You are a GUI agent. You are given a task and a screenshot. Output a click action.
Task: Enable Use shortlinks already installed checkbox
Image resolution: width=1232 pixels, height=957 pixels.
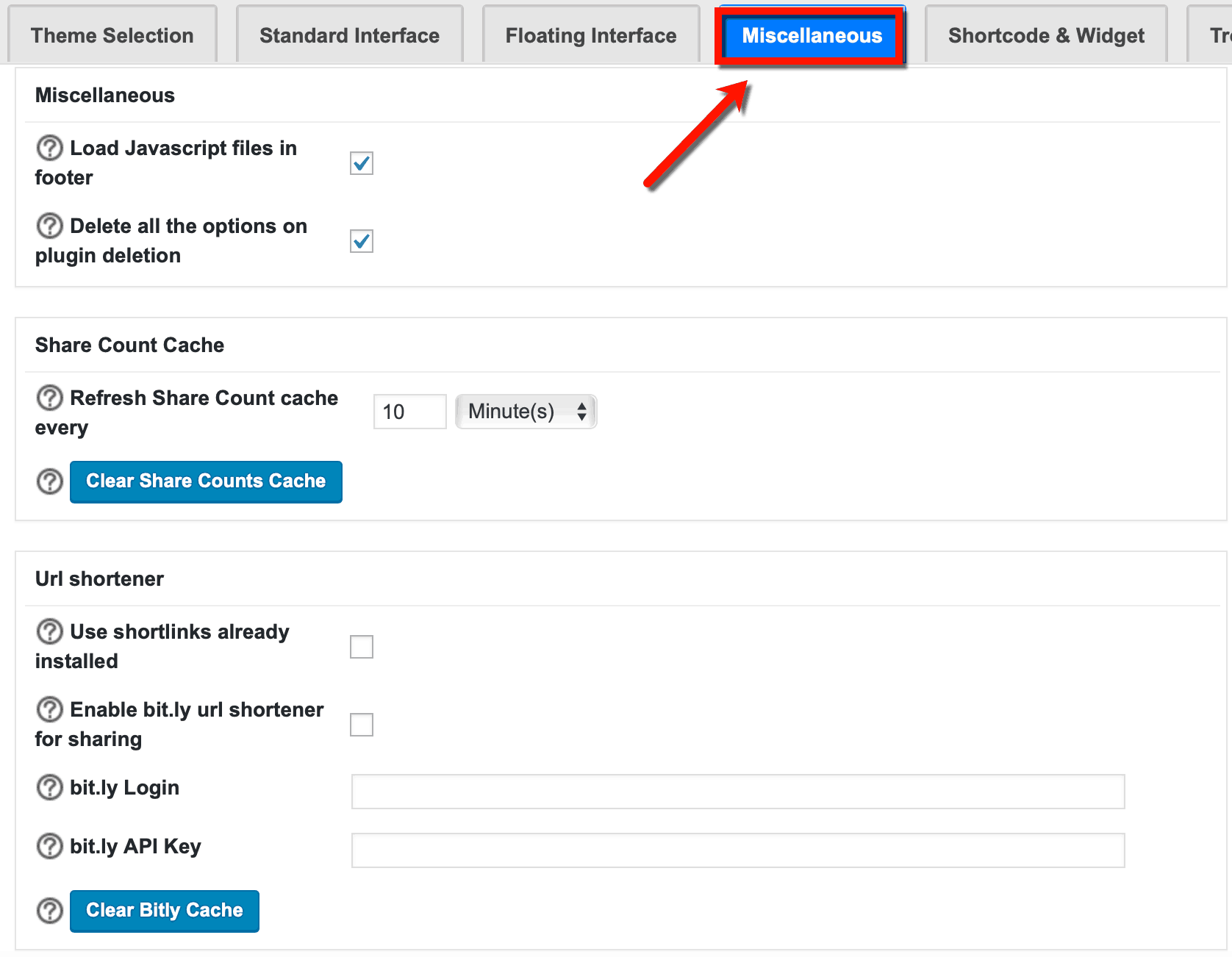point(362,647)
